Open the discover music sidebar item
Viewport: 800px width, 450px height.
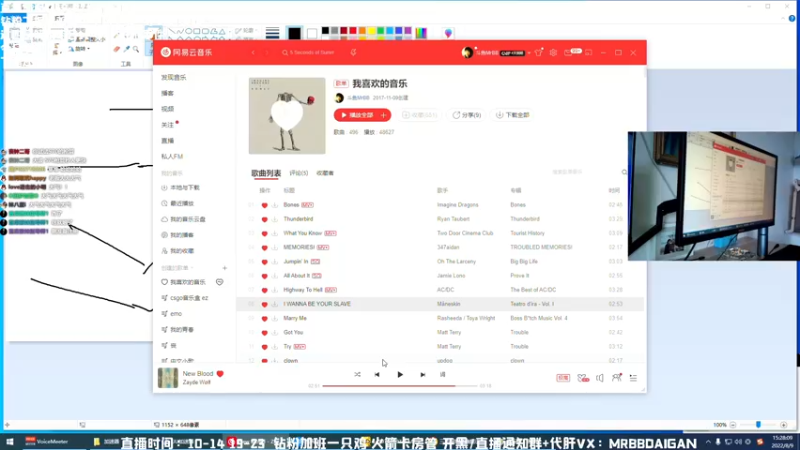(174, 78)
